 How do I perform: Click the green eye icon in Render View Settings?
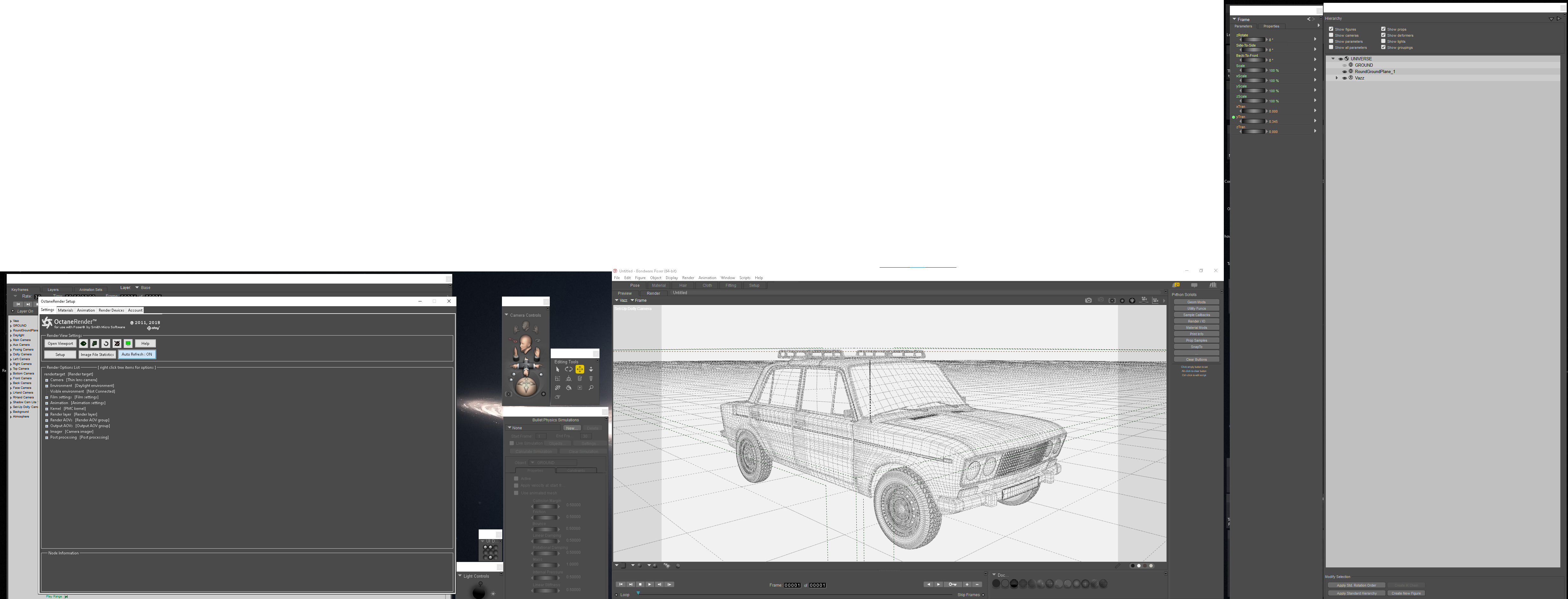pyautogui.click(x=83, y=344)
